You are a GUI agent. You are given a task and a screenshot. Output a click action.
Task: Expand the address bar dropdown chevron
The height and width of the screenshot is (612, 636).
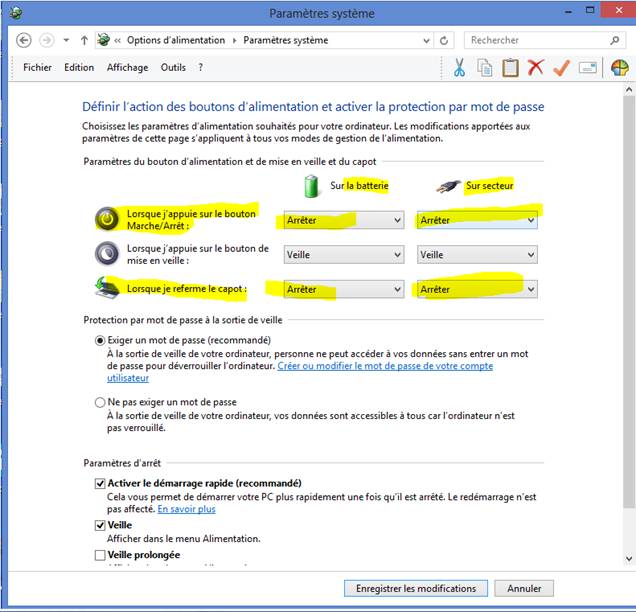[426, 41]
